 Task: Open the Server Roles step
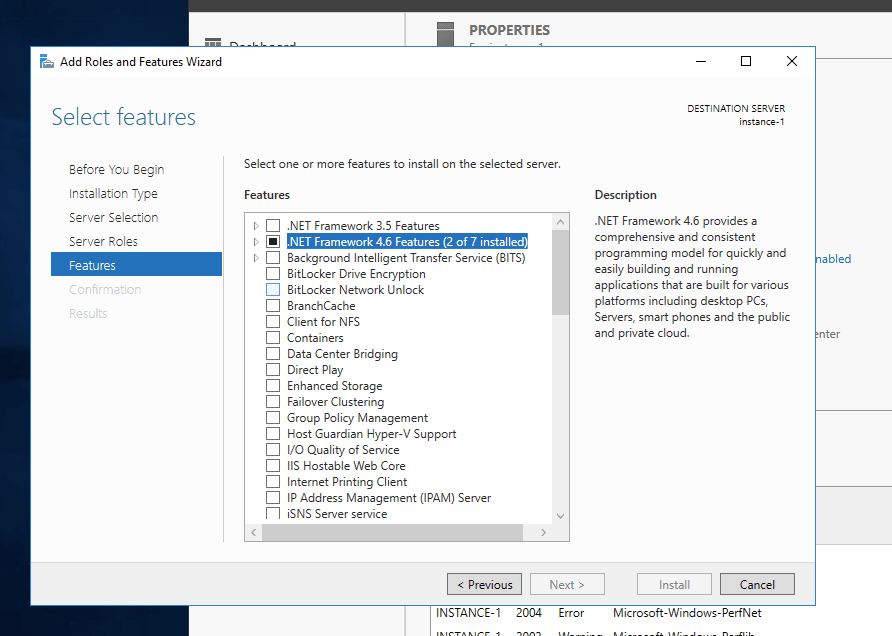point(103,241)
